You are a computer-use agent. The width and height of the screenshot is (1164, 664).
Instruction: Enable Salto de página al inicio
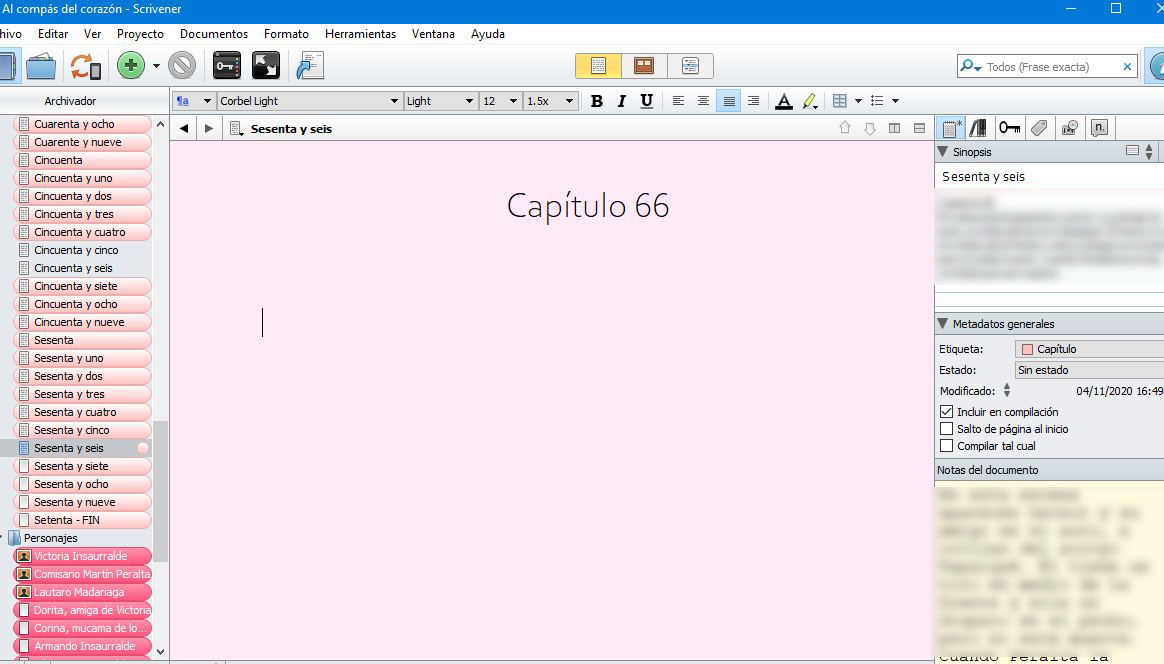click(x=946, y=429)
